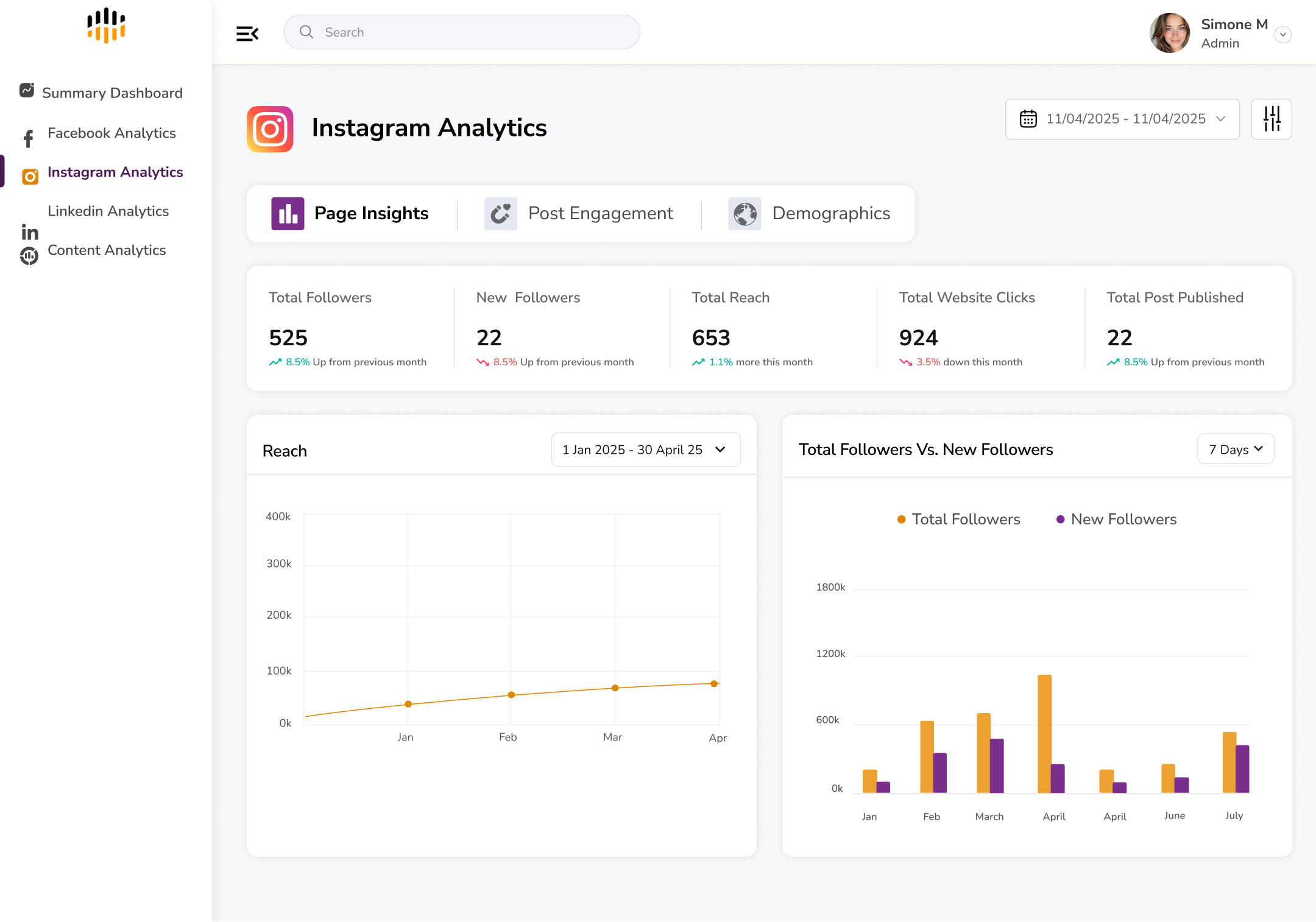The width and height of the screenshot is (1316, 922).
Task: Click the purple Page Insights bar-chart icon
Action: [288, 214]
